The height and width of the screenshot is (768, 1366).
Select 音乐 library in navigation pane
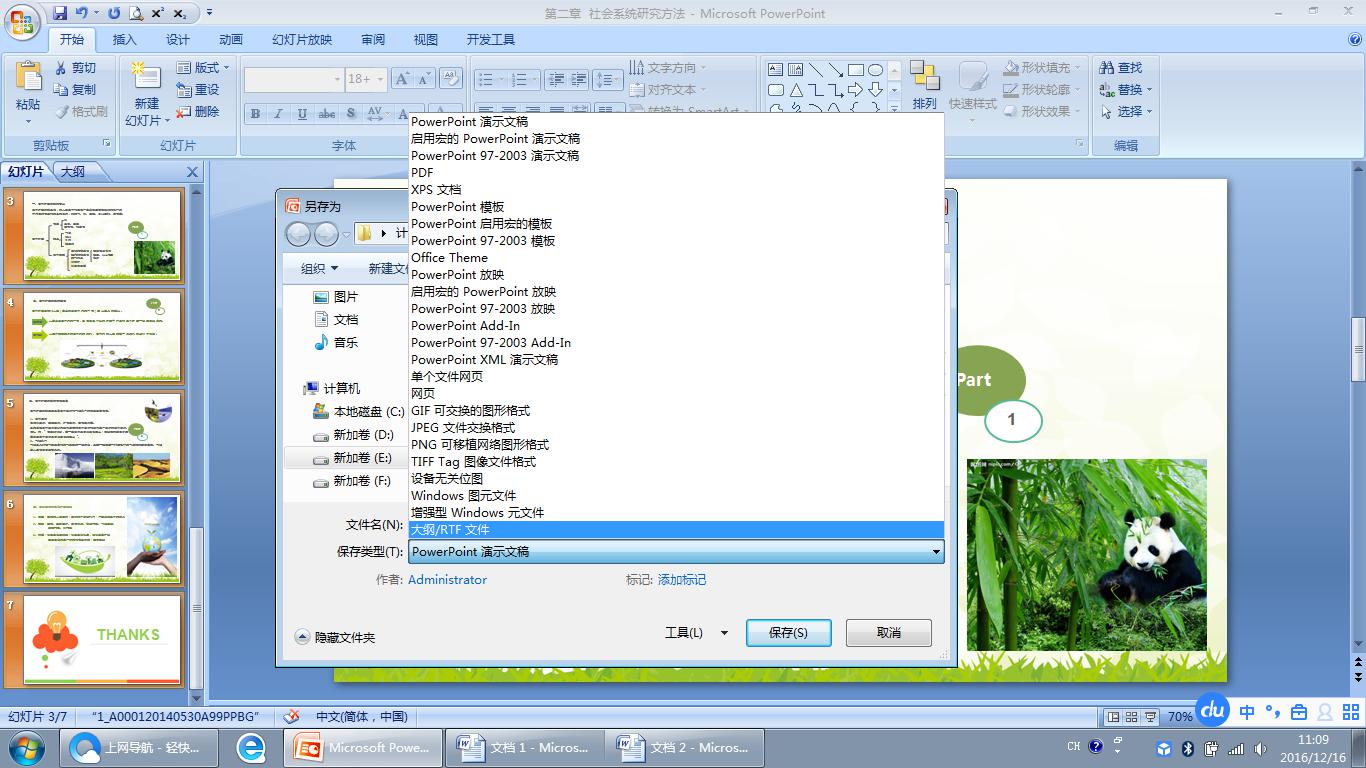pos(335,342)
